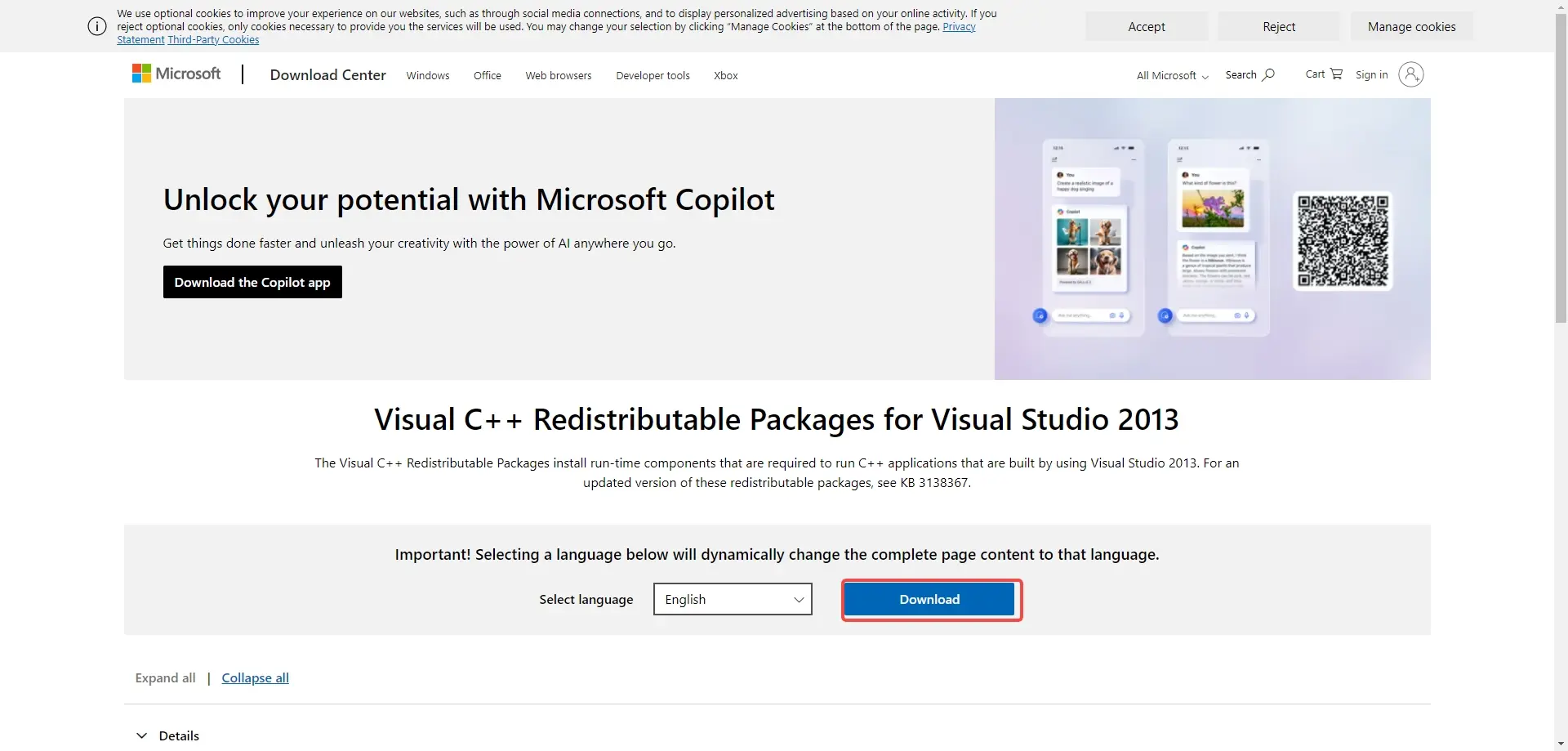Open the Third-Party Cookies link
Screen dimensions: 1568x751
213,39
